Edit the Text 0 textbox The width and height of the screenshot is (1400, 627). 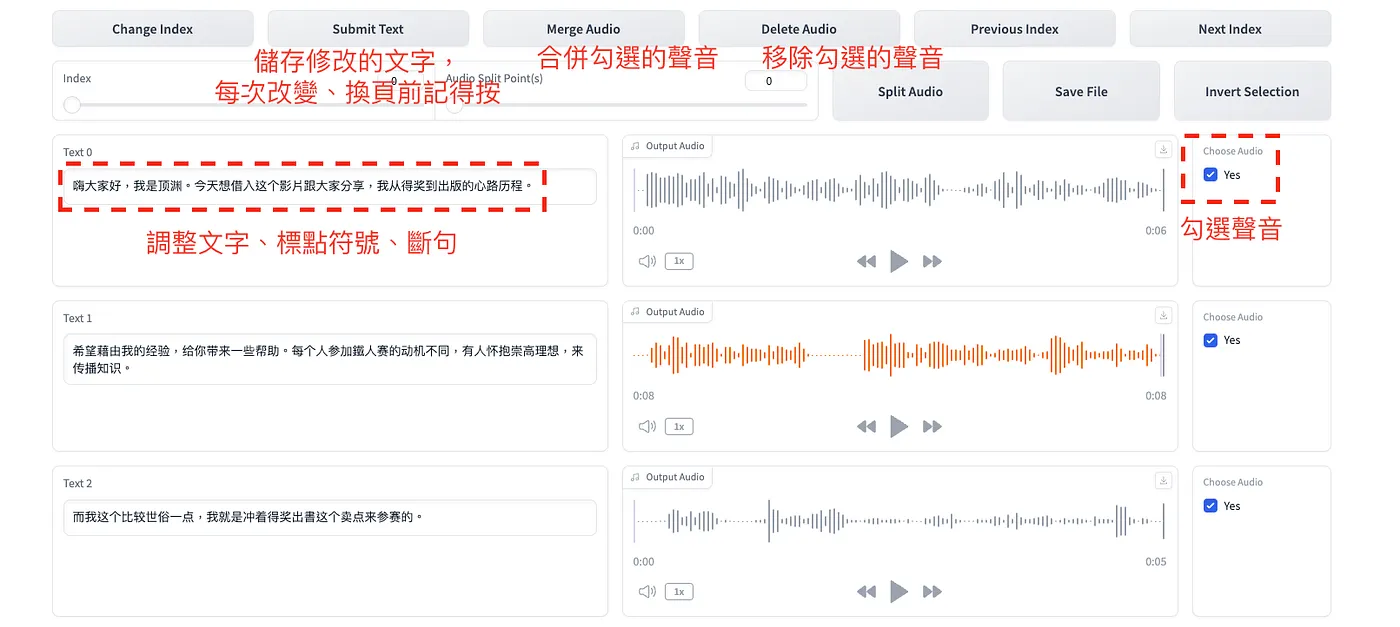point(330,186)
